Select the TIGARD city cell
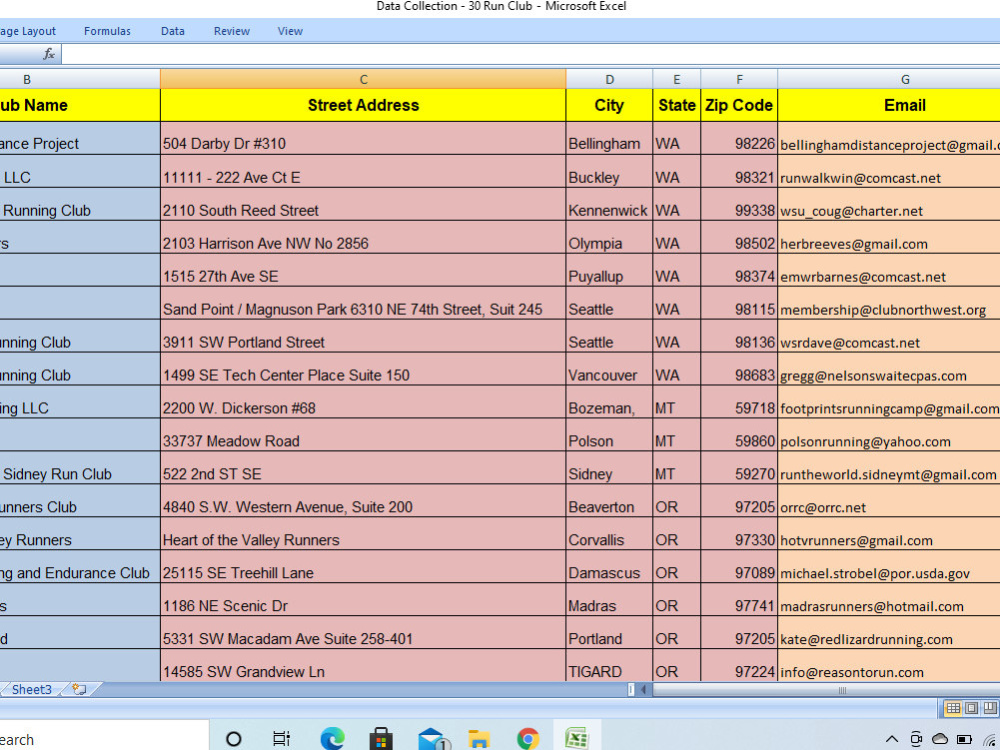 [609, 666]
